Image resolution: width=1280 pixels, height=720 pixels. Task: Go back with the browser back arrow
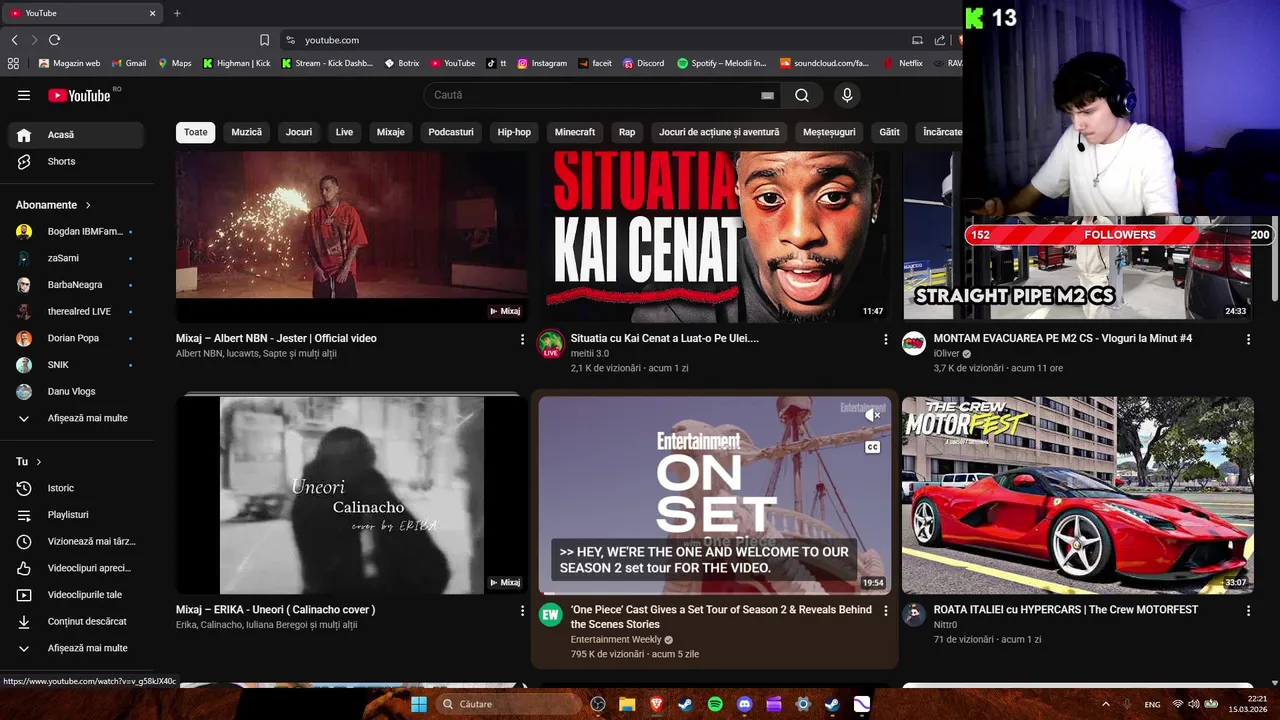(x=14, y=40)
